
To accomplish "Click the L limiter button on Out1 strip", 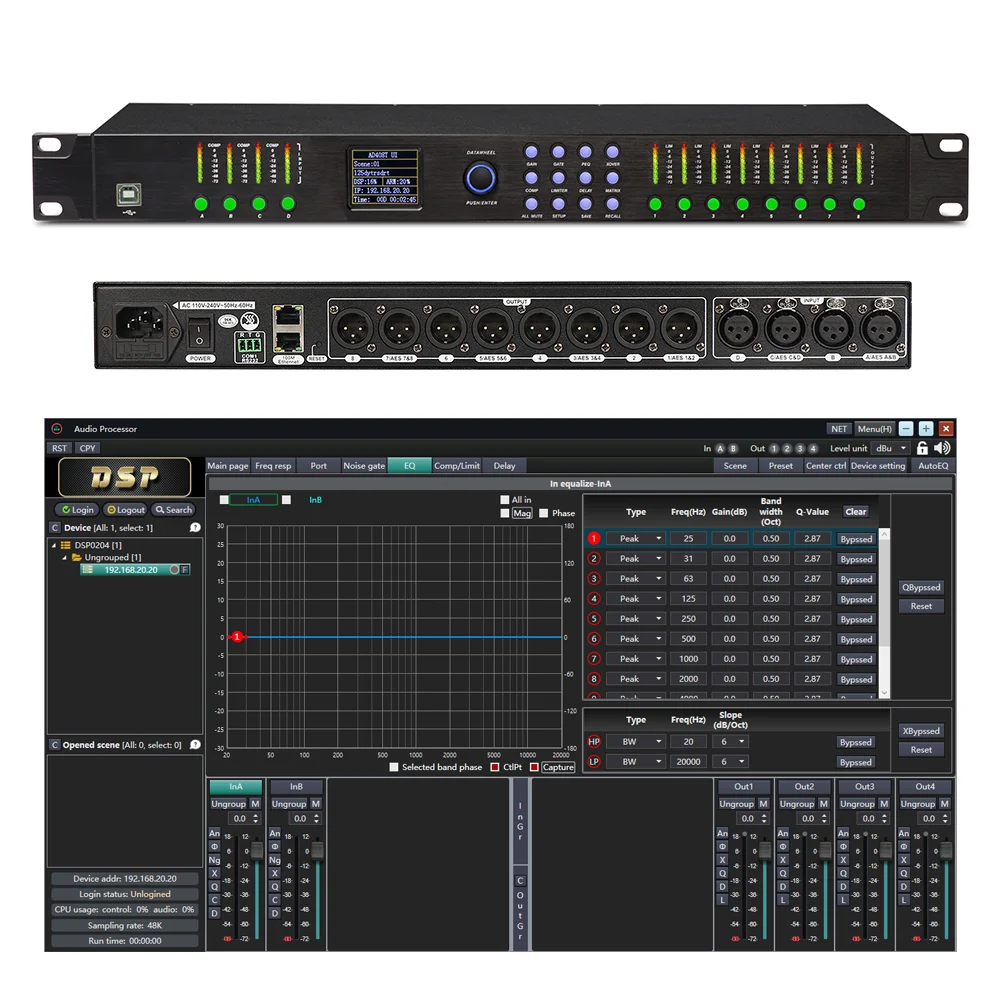I will pyautogui.click(x=722, y=900).
